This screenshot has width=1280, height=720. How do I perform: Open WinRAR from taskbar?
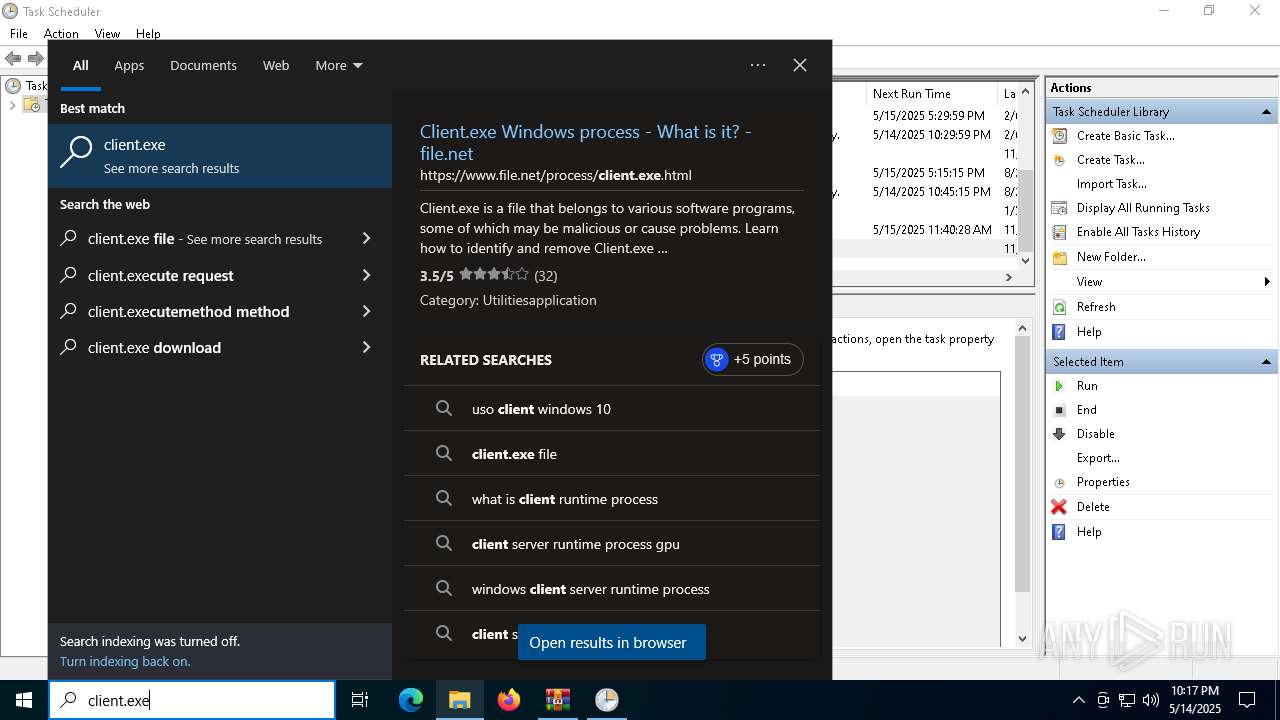[558, 700]
